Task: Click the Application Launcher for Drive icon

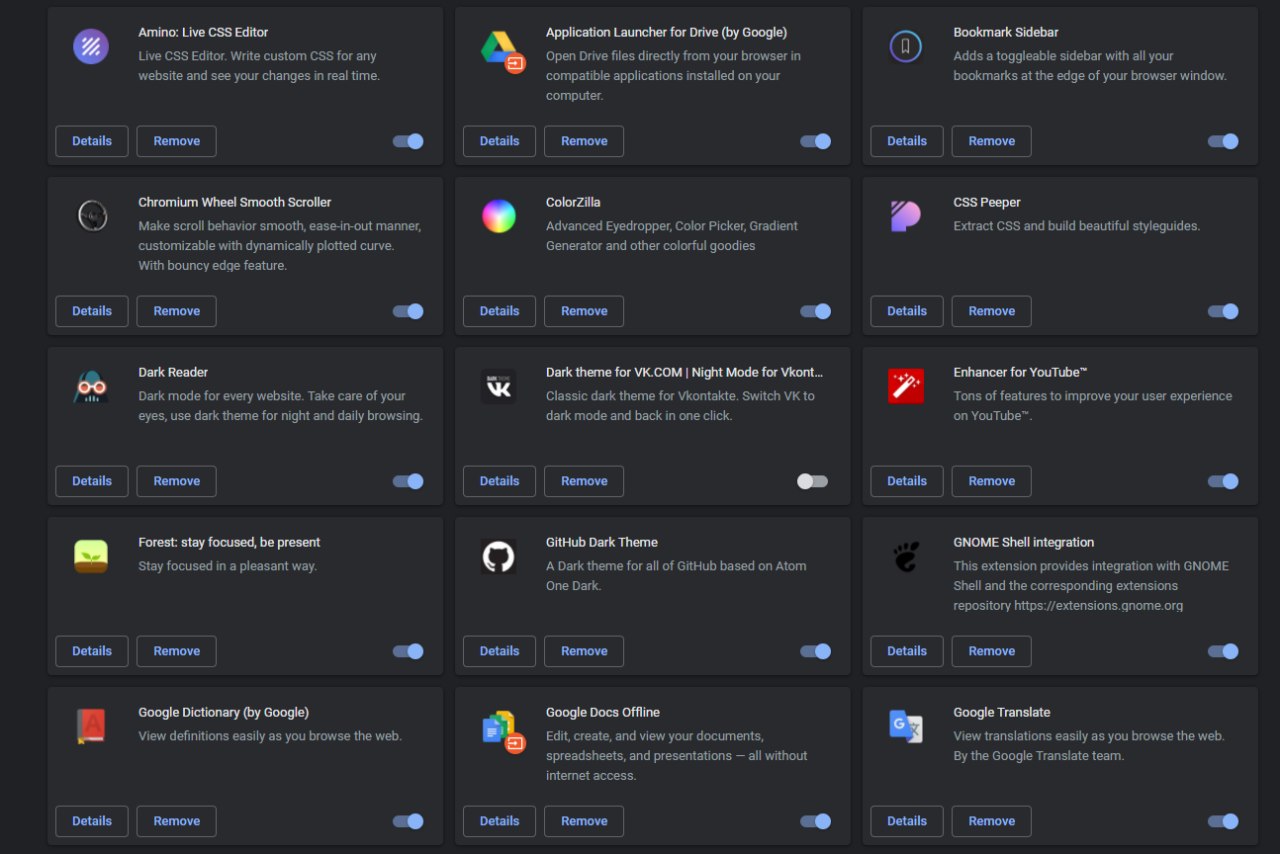Action: (502, 51)
